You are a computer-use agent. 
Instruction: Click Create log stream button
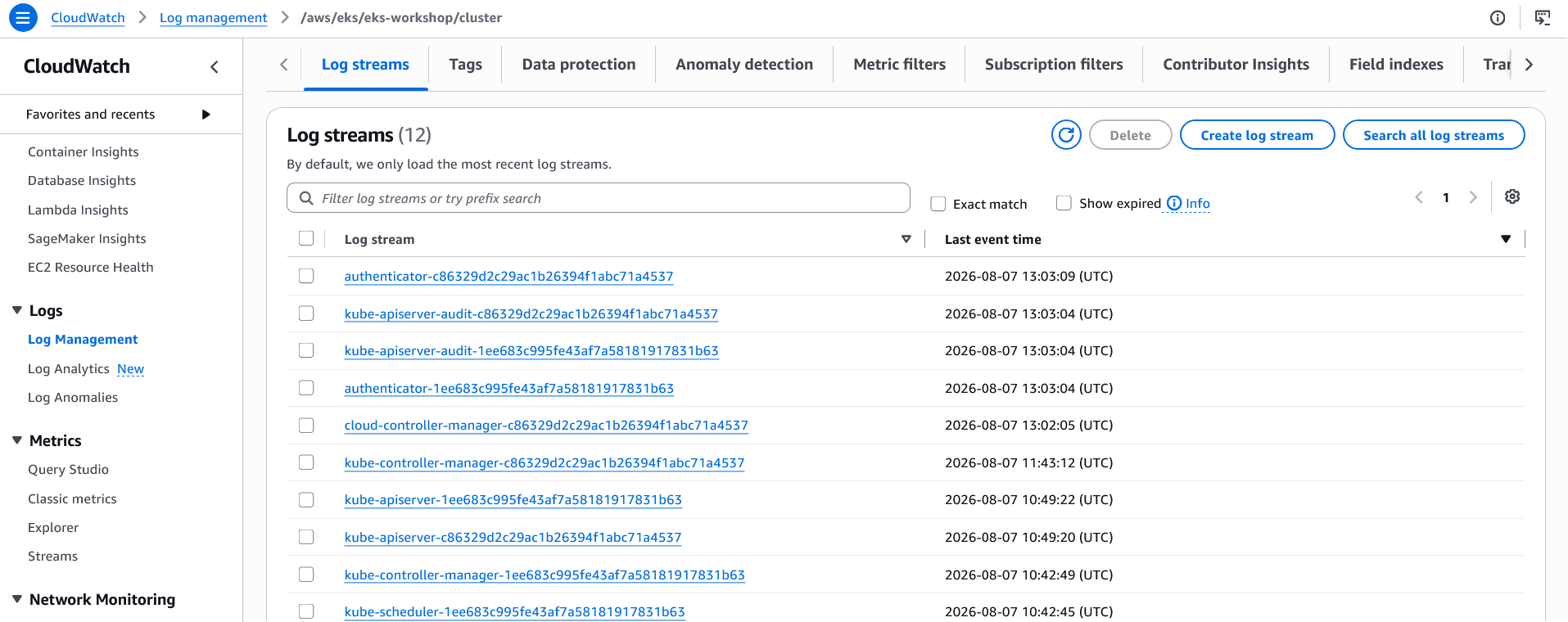(x=1257, y=135)
